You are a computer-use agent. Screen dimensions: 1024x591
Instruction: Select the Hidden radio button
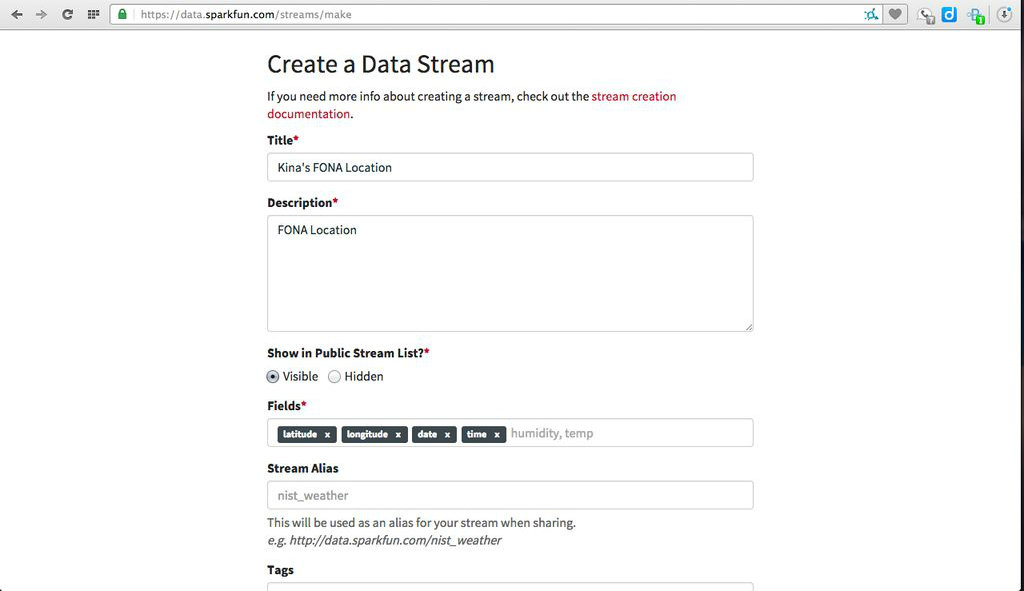pos(335,377)
